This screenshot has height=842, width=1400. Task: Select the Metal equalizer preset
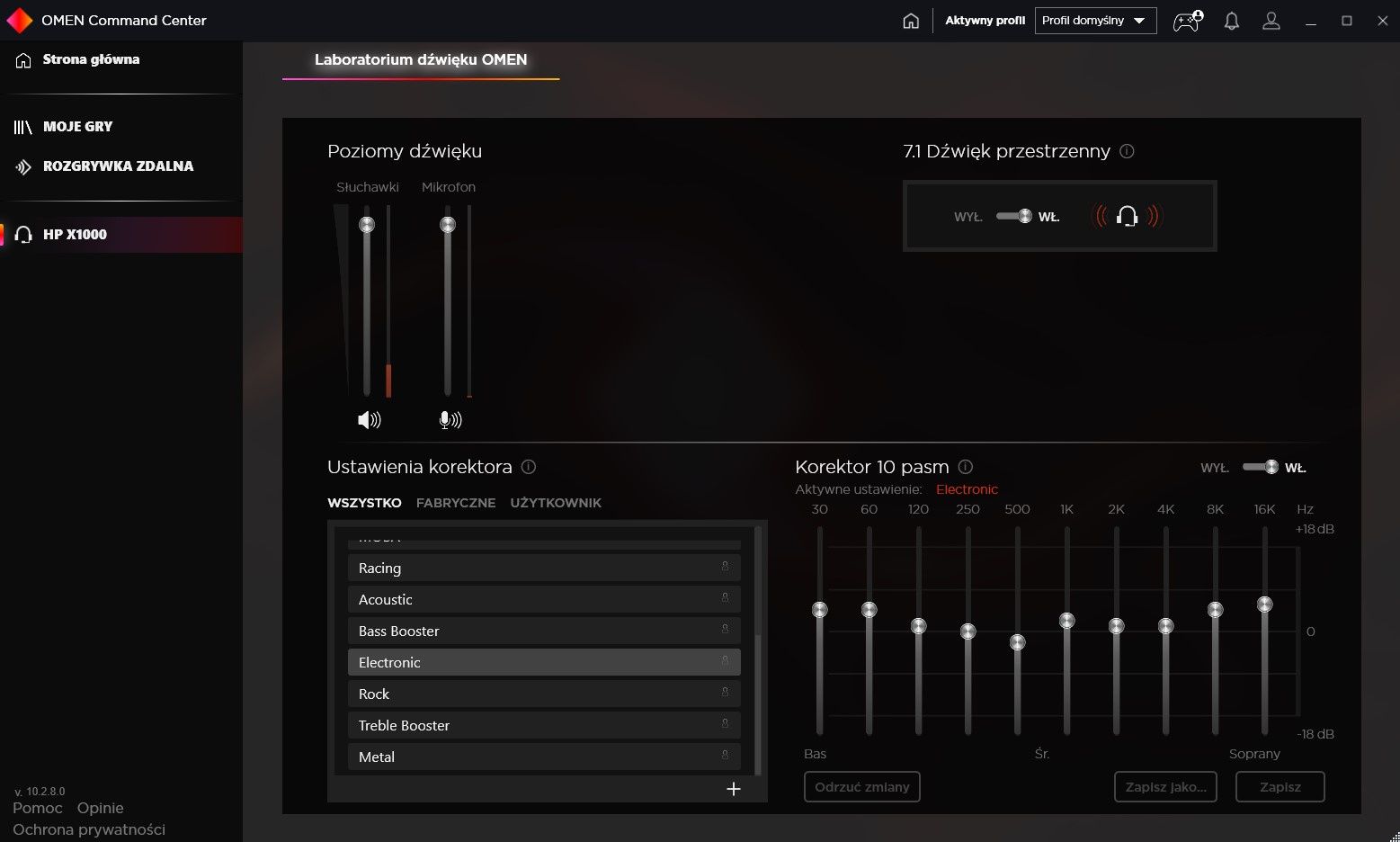click(x=544, y=757)
